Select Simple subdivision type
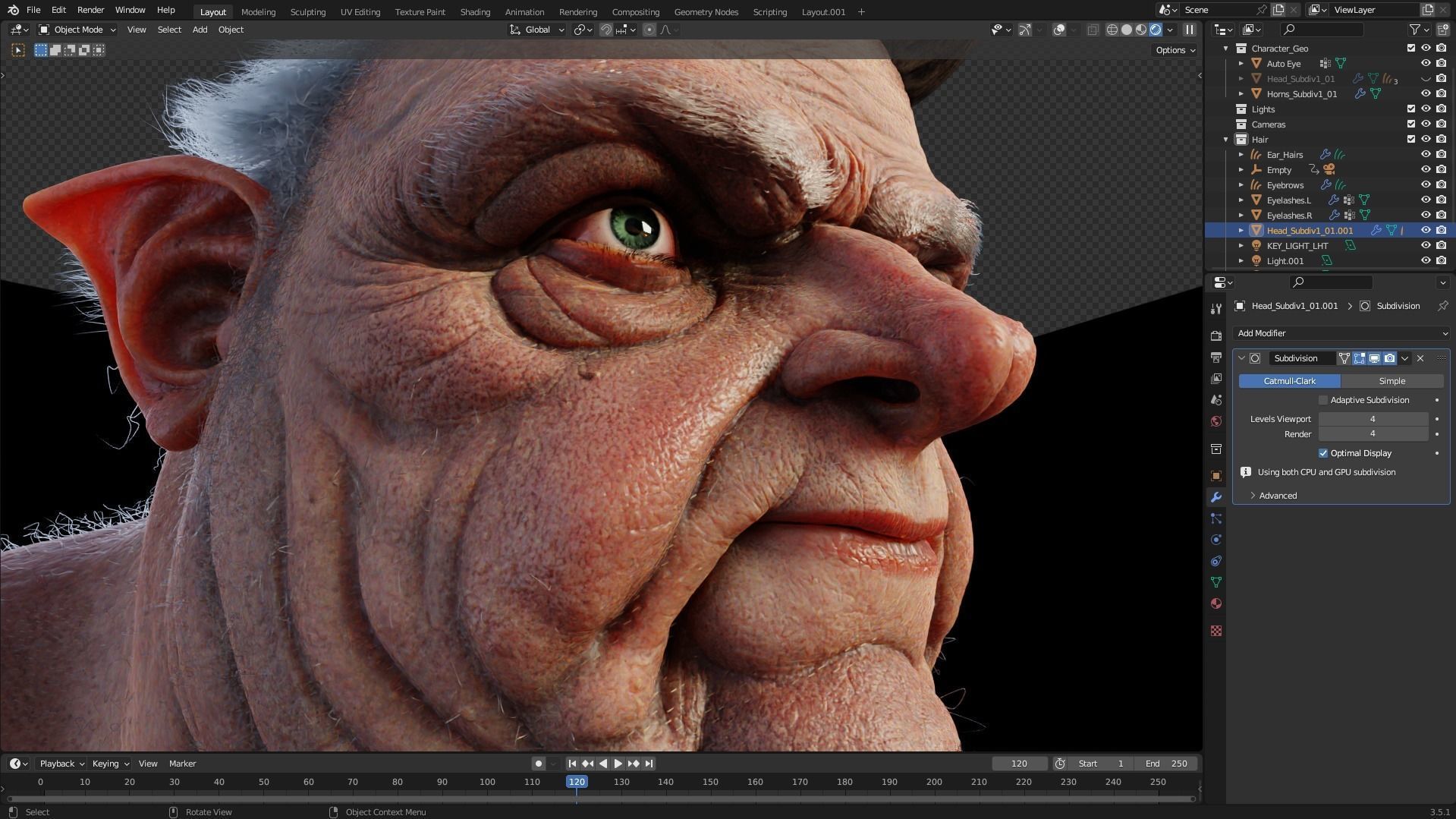Screen dimensions: 1456x819 (x=1392, y=381)
